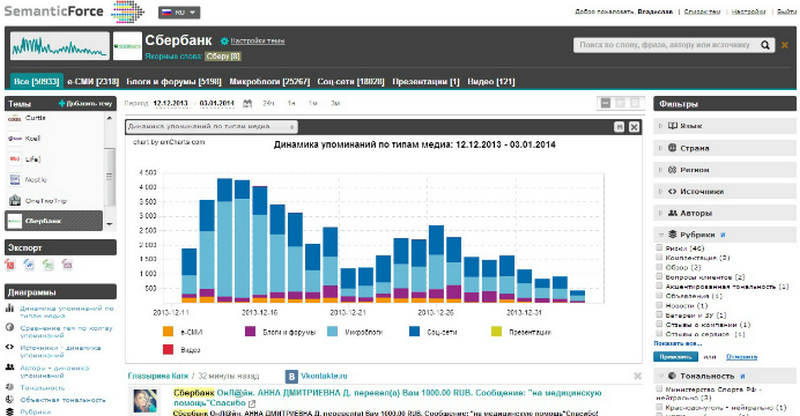The height and width of the screenshot is (416, 800).
Task: Check the Обзор rubric checkbox
Action: point(659,267)
